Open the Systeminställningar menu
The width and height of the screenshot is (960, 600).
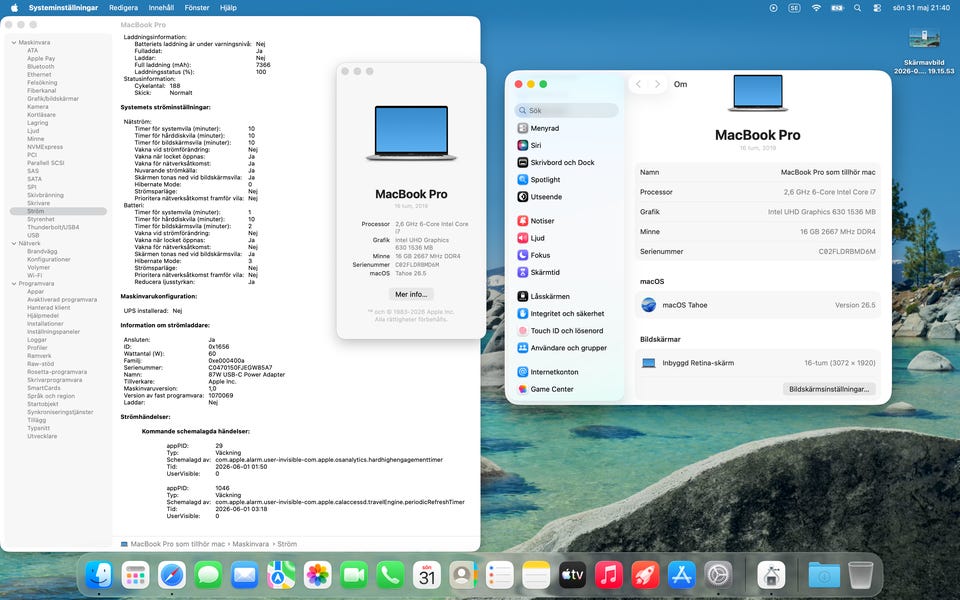point(63,8)
